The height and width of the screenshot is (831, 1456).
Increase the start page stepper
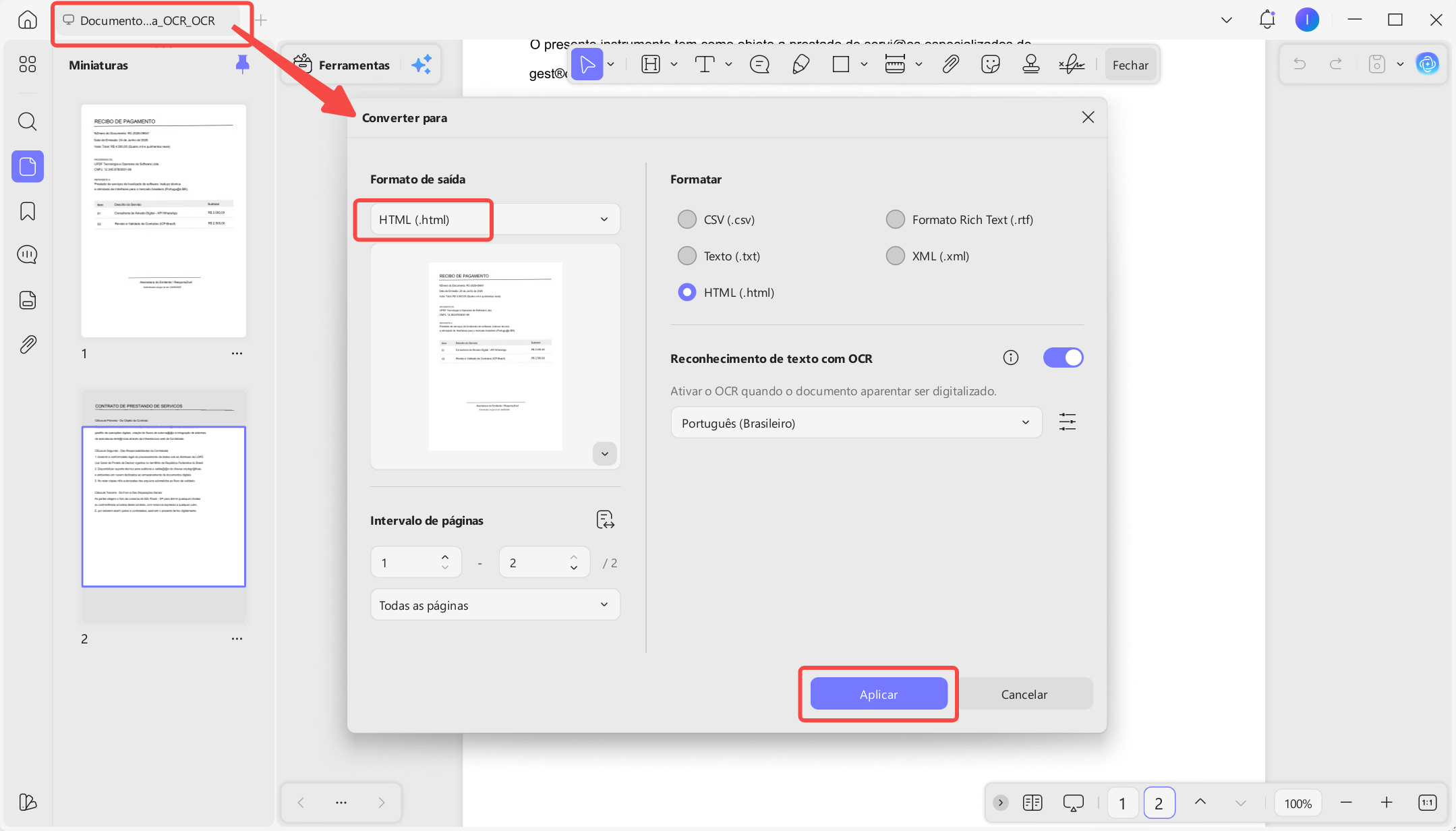click(x=445, y=556)
